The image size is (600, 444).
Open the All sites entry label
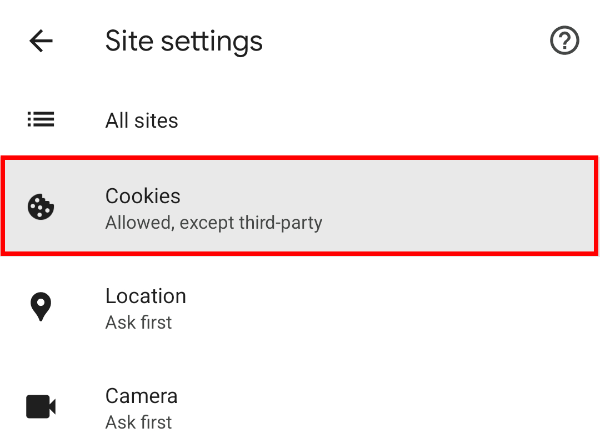click(141, 121)
